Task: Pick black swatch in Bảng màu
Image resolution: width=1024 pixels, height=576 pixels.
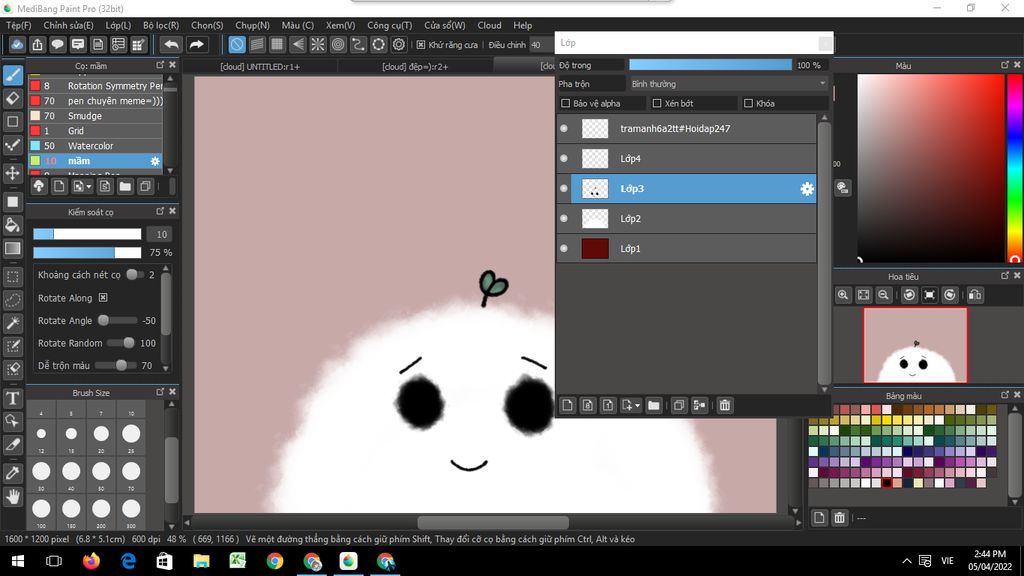Action: 887,483
